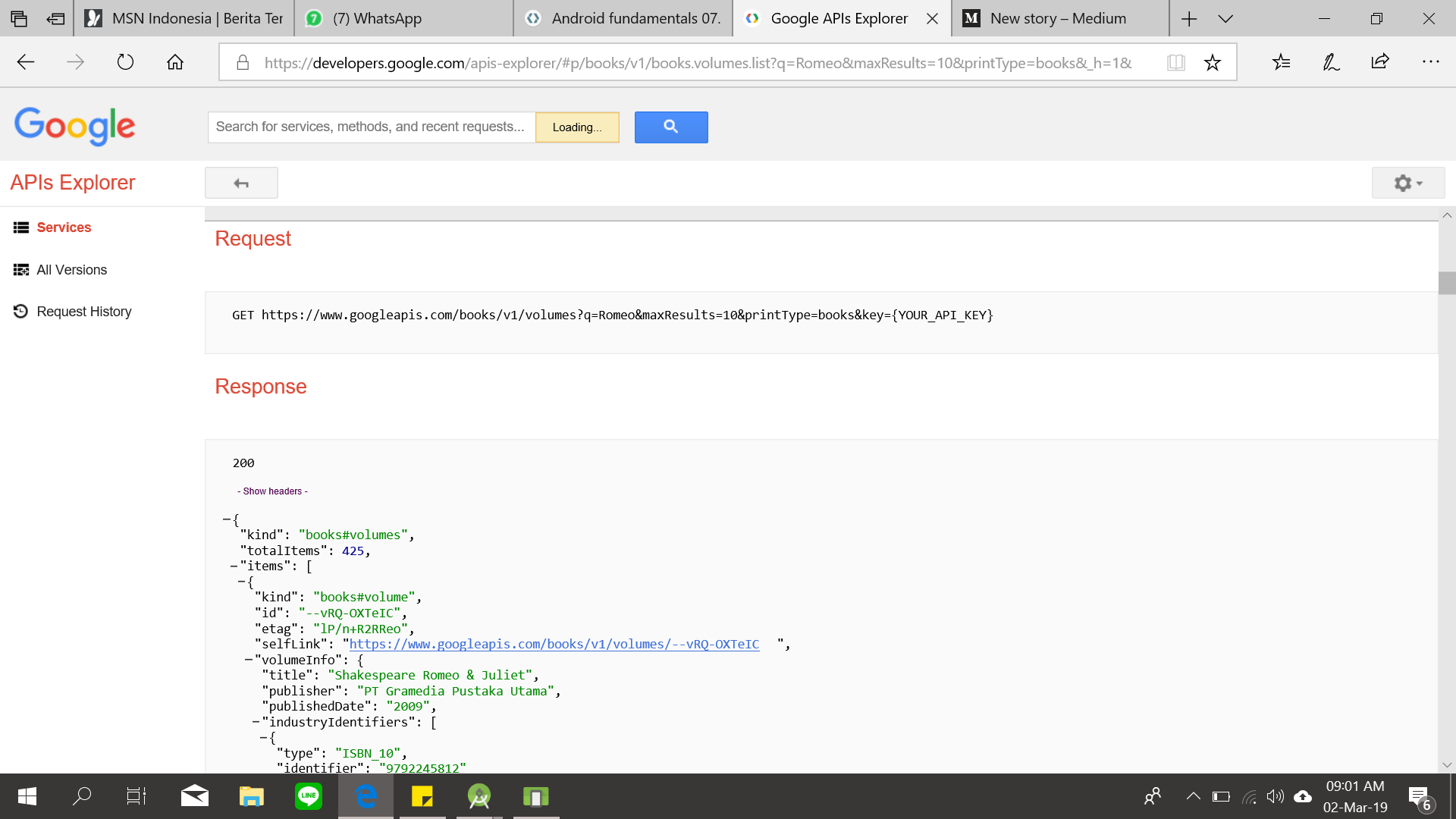The height and width of the screenshot is (819, 1456).
Task: Click the Show headers link
Action: click(x=272, y=491)
